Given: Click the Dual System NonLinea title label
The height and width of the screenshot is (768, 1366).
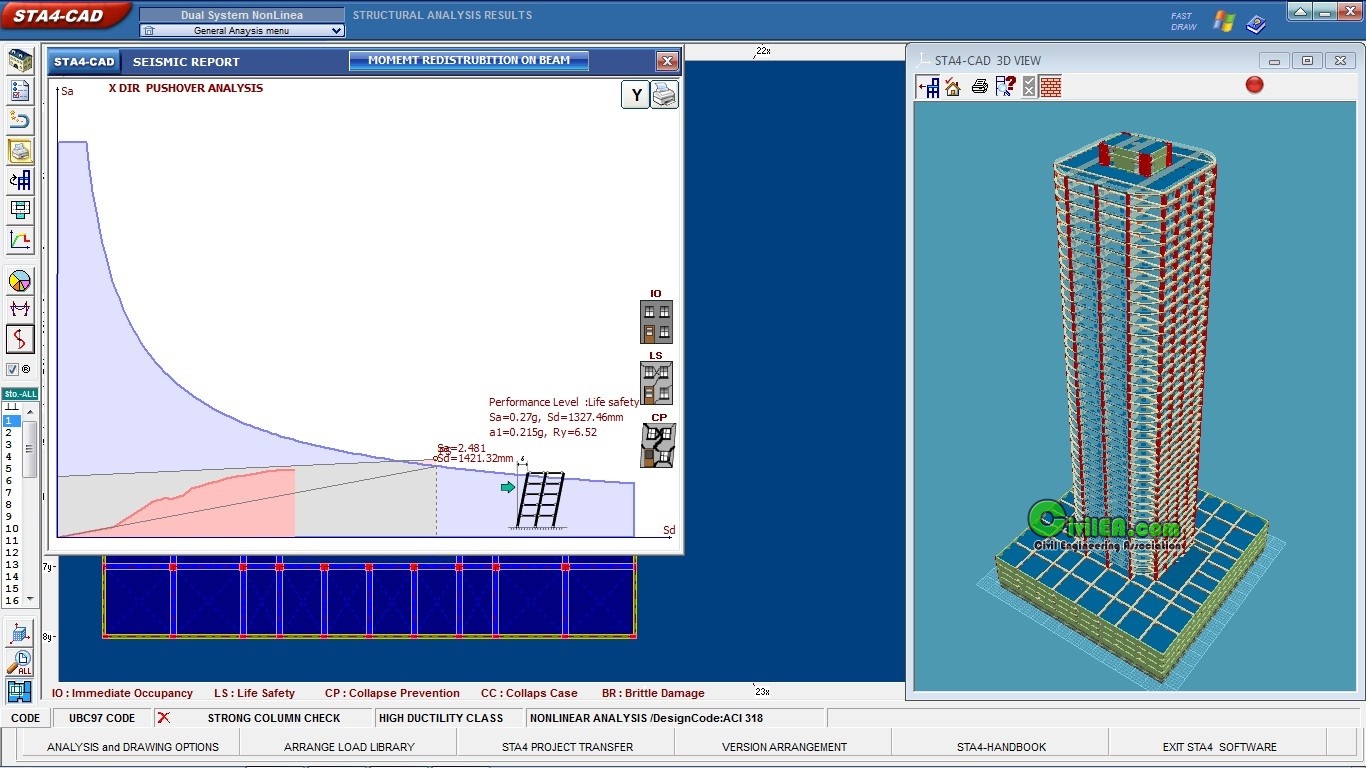Looking at the screenshot, I should (242, 15).
